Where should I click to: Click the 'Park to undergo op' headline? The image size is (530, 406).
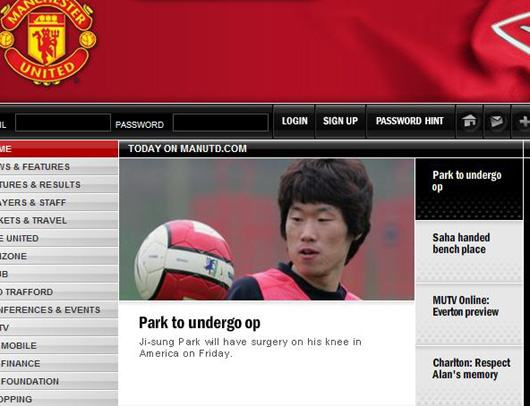pos(199,323)
